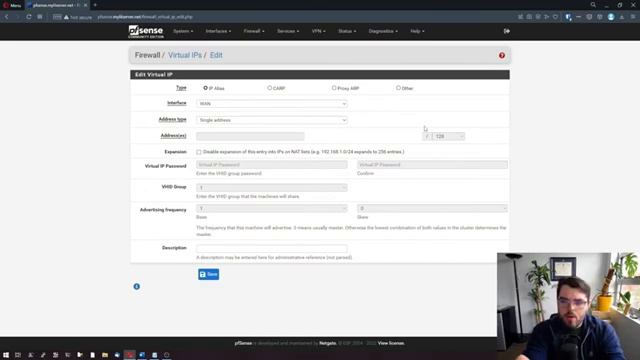Open a new browser tab

click(95, 5)
